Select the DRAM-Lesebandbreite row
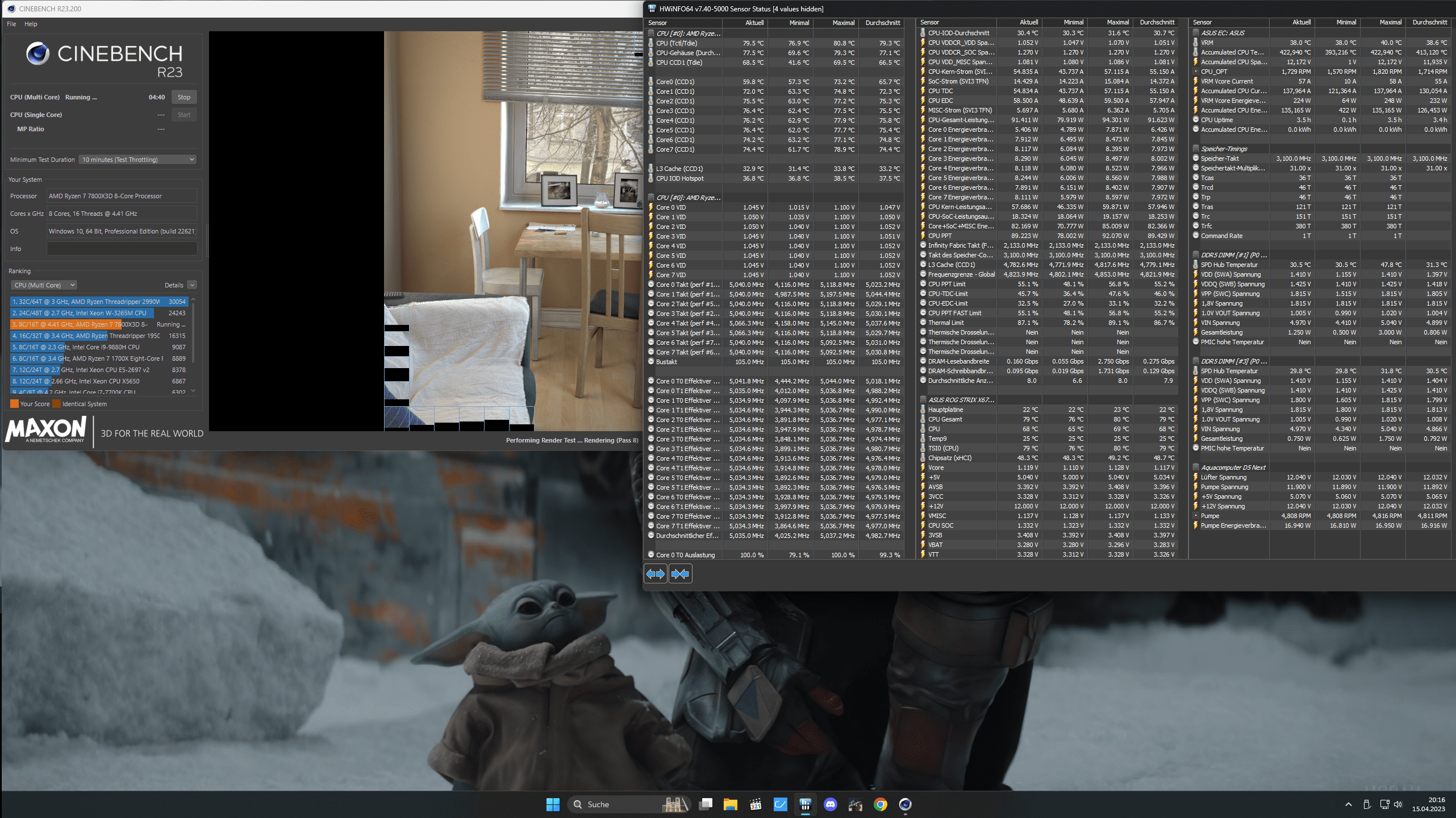Viewport: 1456px width, 818px height. pos(1048,361)
